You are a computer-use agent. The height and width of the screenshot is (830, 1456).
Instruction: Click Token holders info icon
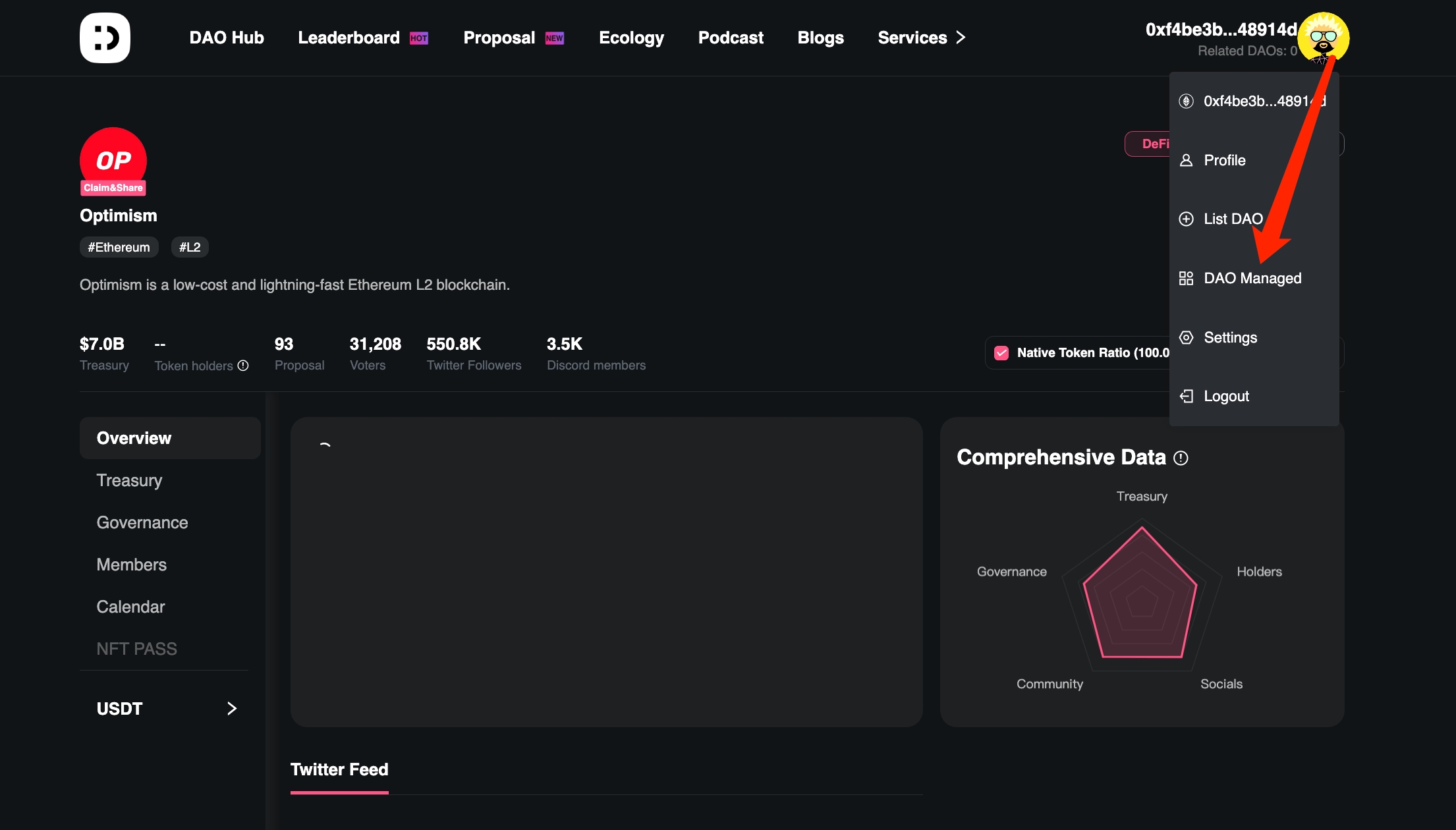click(243, 366)
